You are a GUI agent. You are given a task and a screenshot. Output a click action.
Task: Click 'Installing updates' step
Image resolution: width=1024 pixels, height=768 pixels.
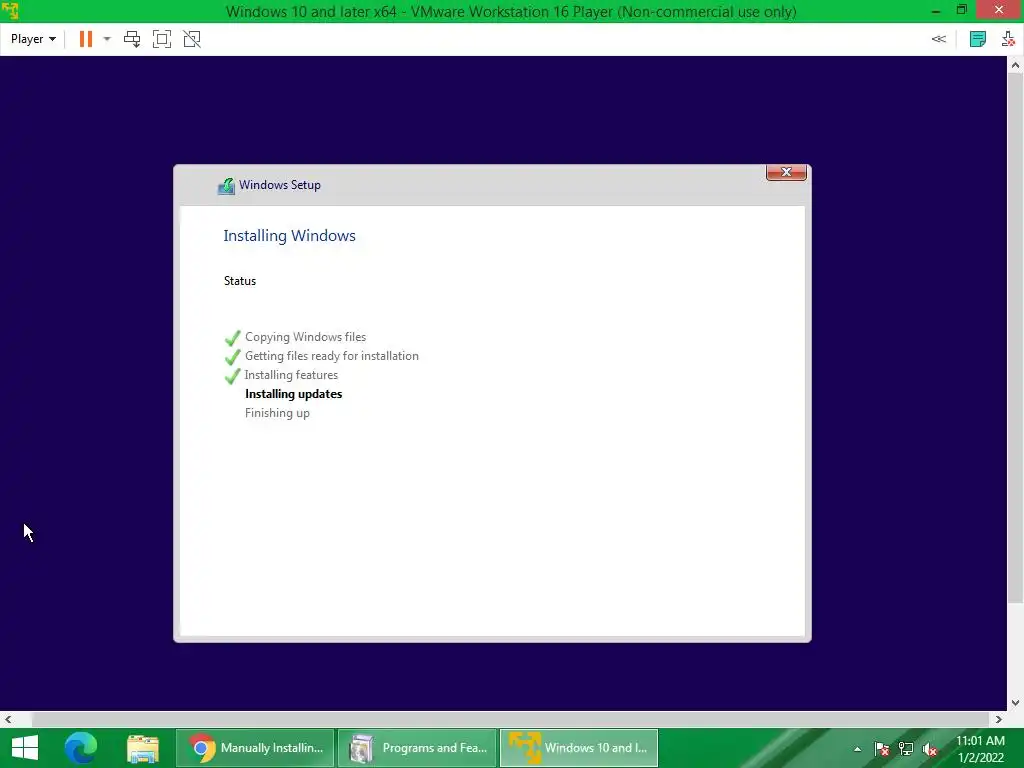[293, 394]
